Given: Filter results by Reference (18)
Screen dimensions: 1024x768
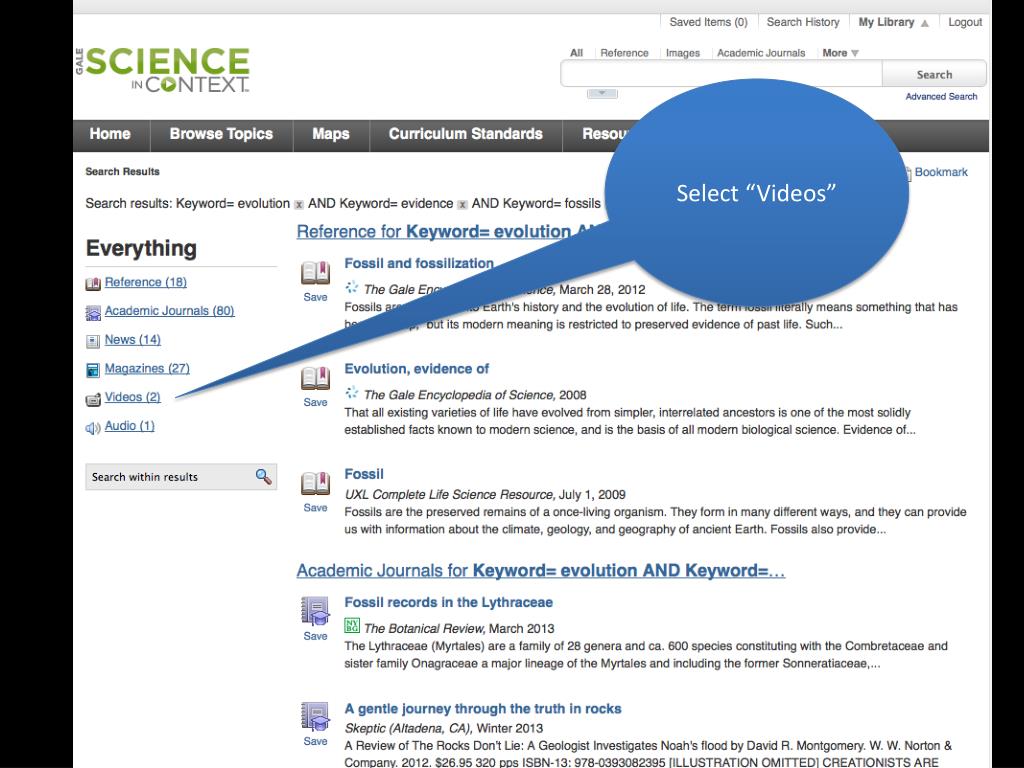Looking at the screenshot, I should [146, 282].
